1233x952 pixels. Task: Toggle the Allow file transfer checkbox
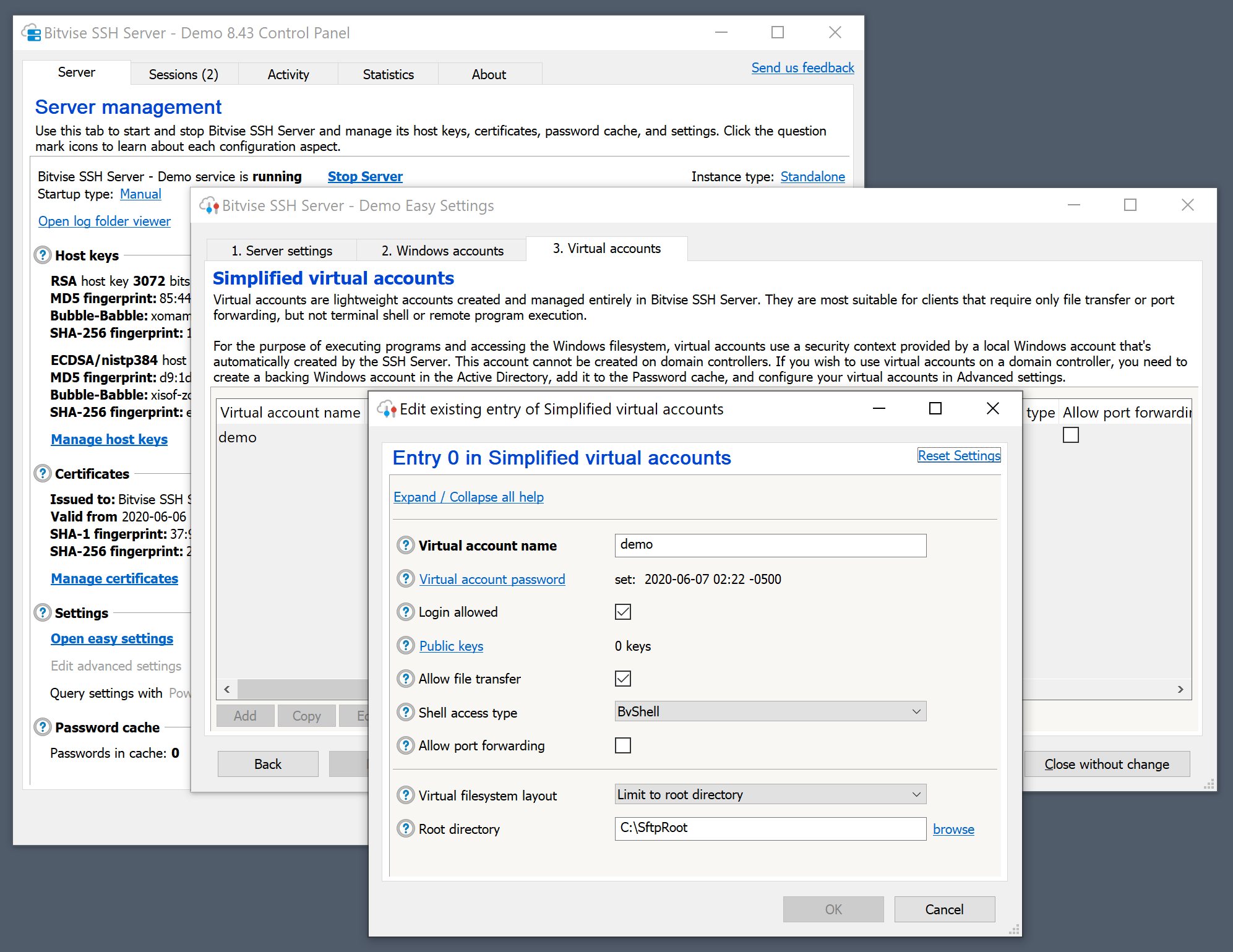pos(622,679)
